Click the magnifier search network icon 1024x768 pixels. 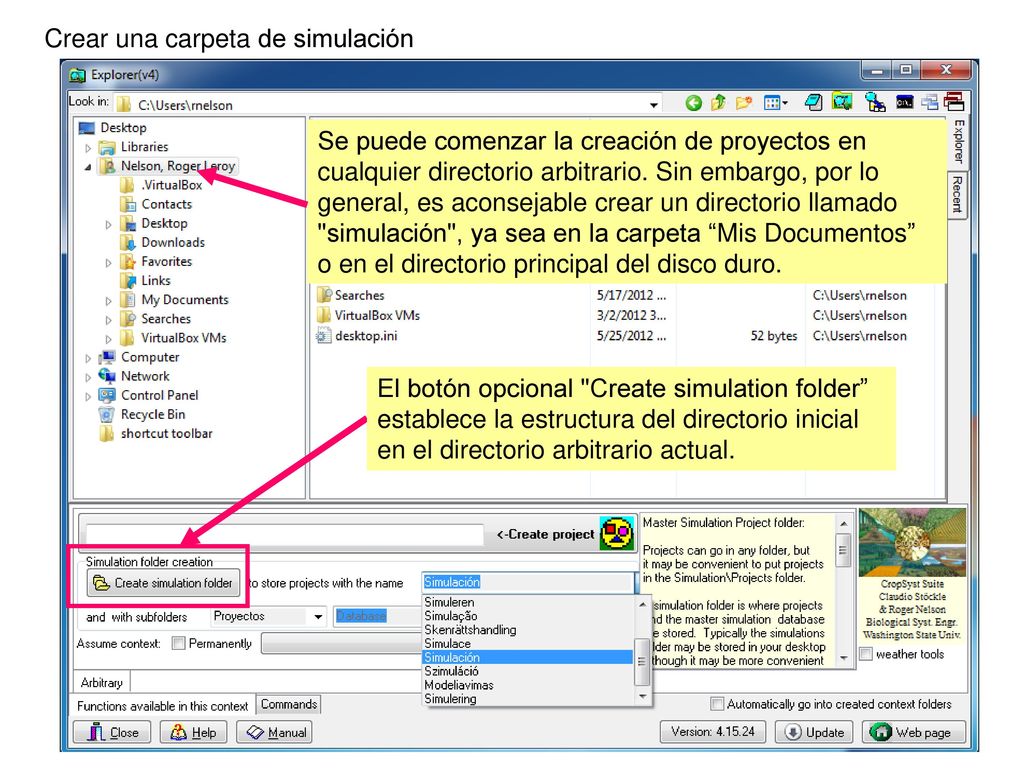tap(874, 102)
